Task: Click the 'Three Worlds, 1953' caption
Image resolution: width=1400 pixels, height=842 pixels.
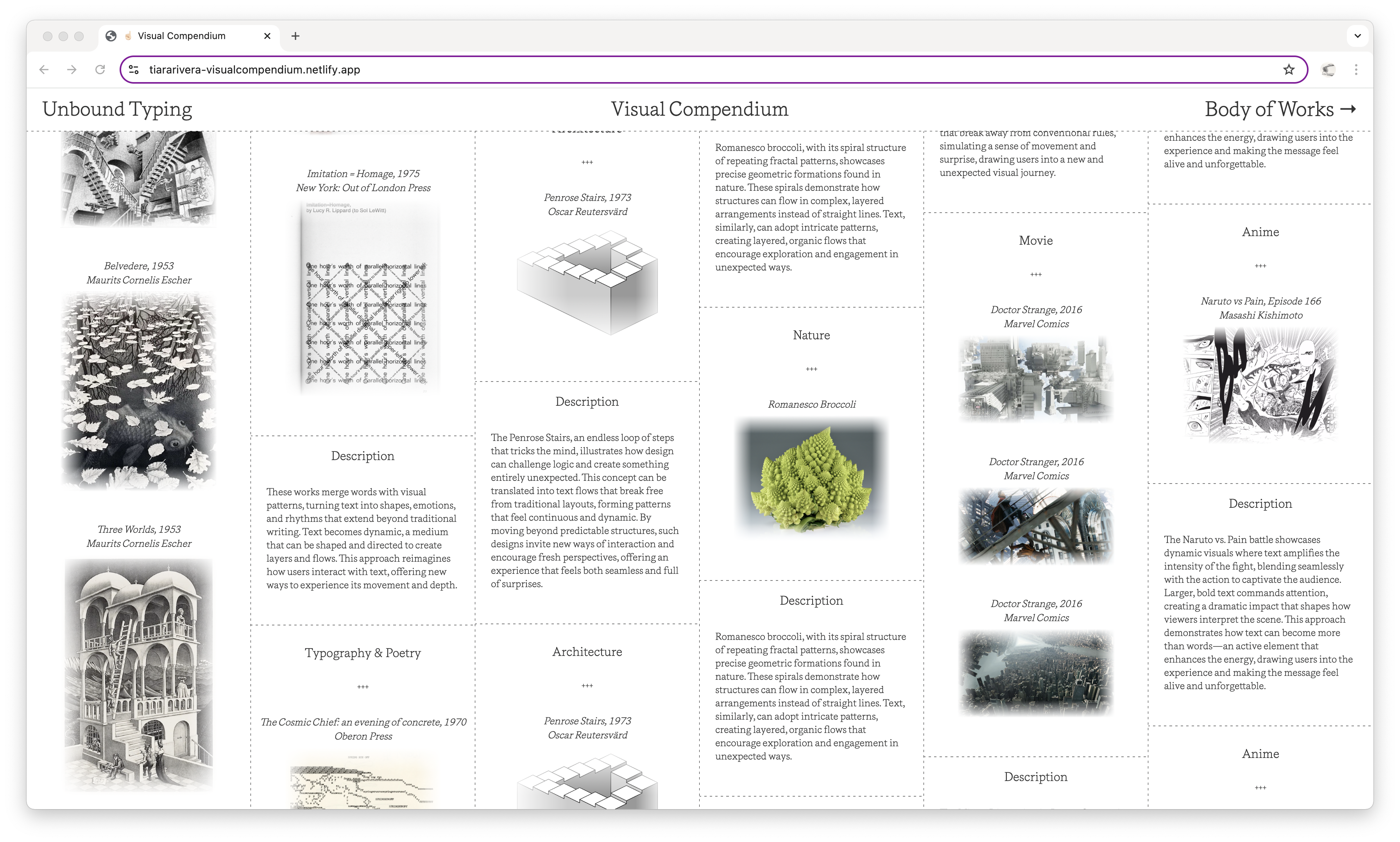Action: click(139, 529)
